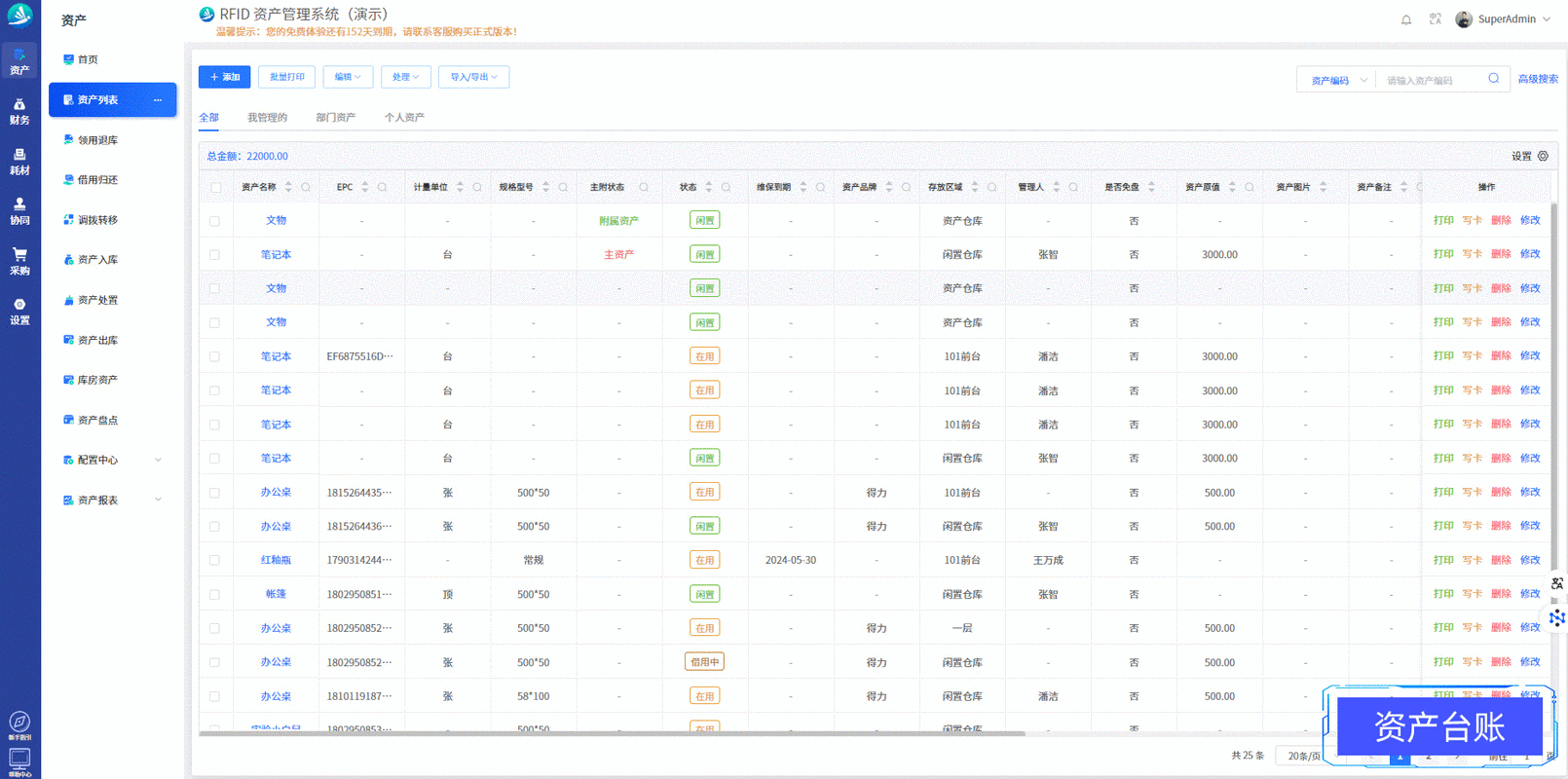Select 领用退库 in the sidebar menu
This screenshot has width=1568, height=779.
coord(97,140)
